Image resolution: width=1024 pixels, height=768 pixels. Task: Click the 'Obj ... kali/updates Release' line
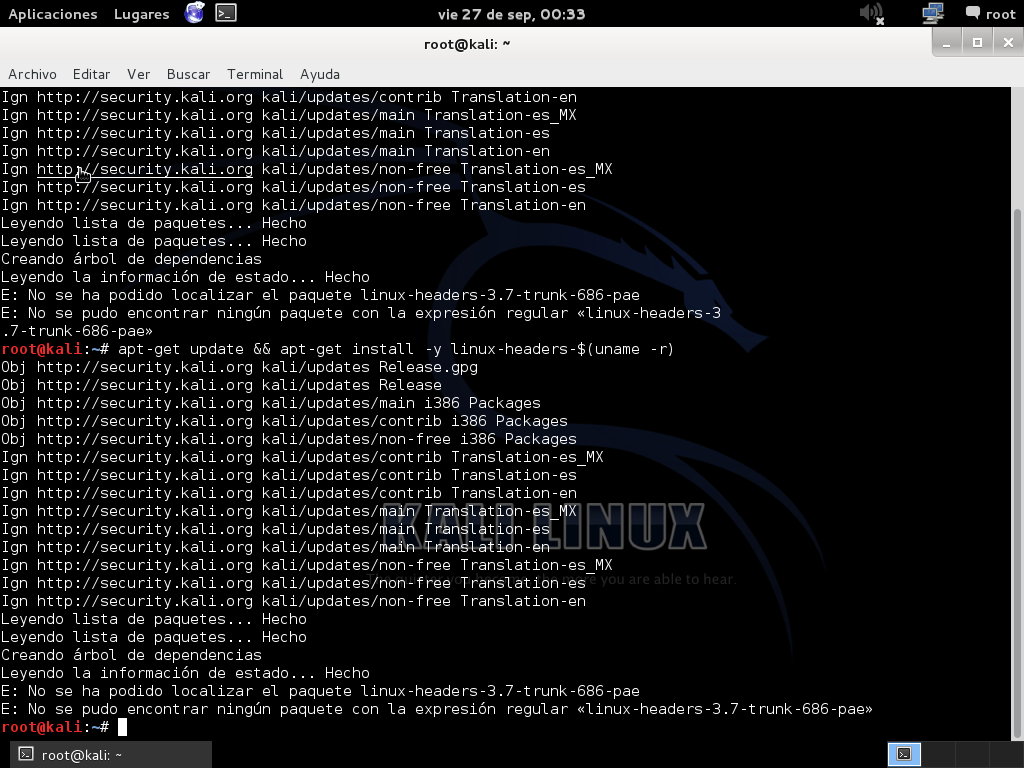click(221, 385)
